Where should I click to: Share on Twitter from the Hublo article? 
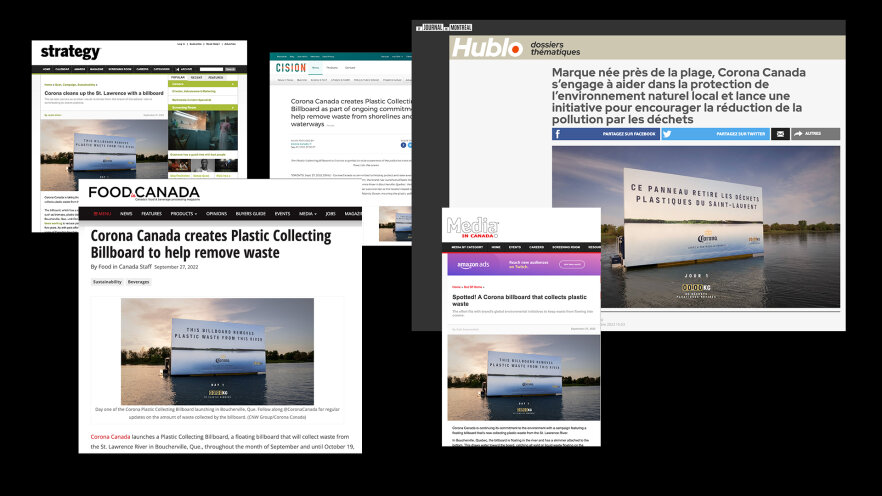click(x=716, y=134)
